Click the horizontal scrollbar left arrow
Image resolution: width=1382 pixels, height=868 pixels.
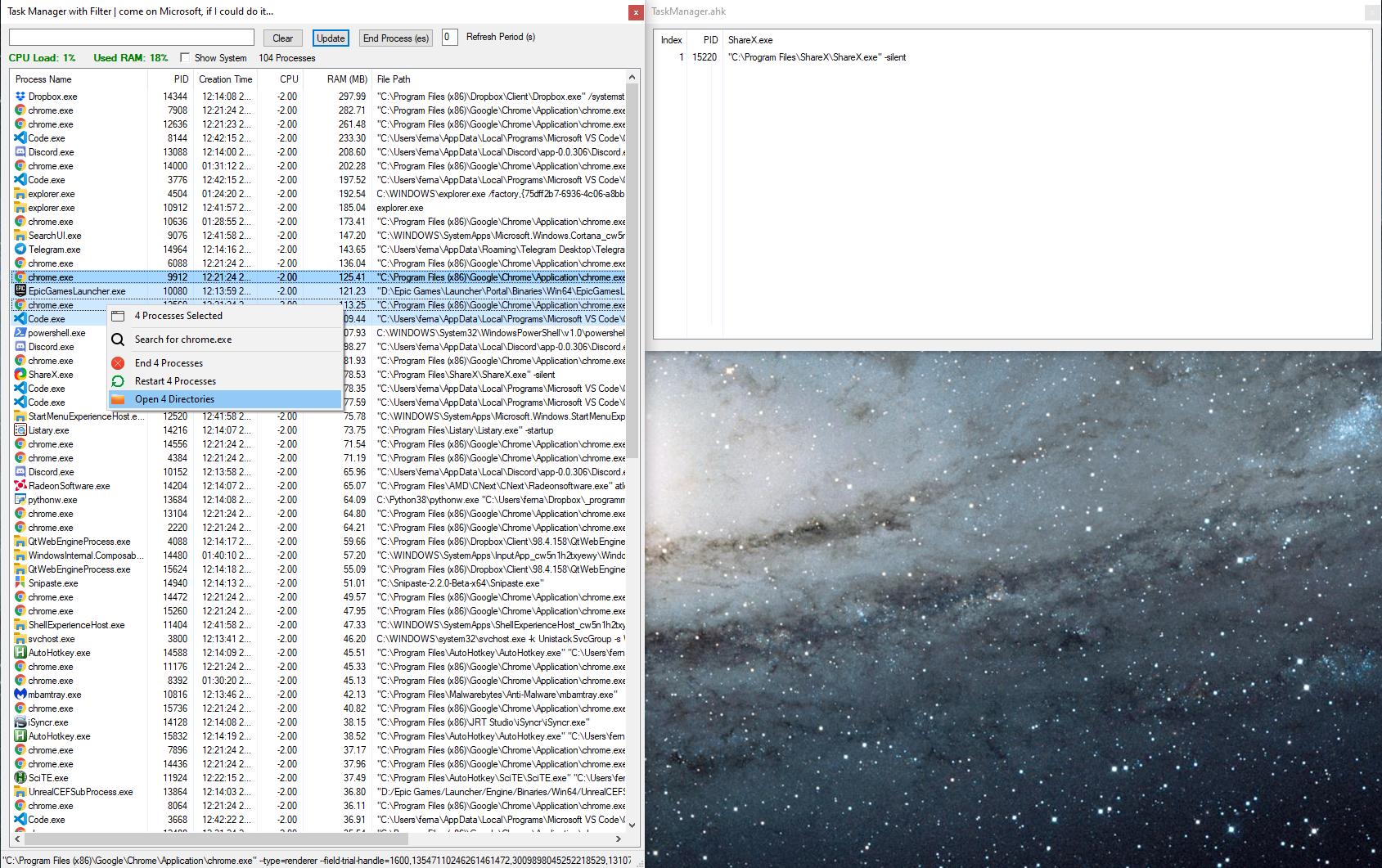tap(17, 839)
